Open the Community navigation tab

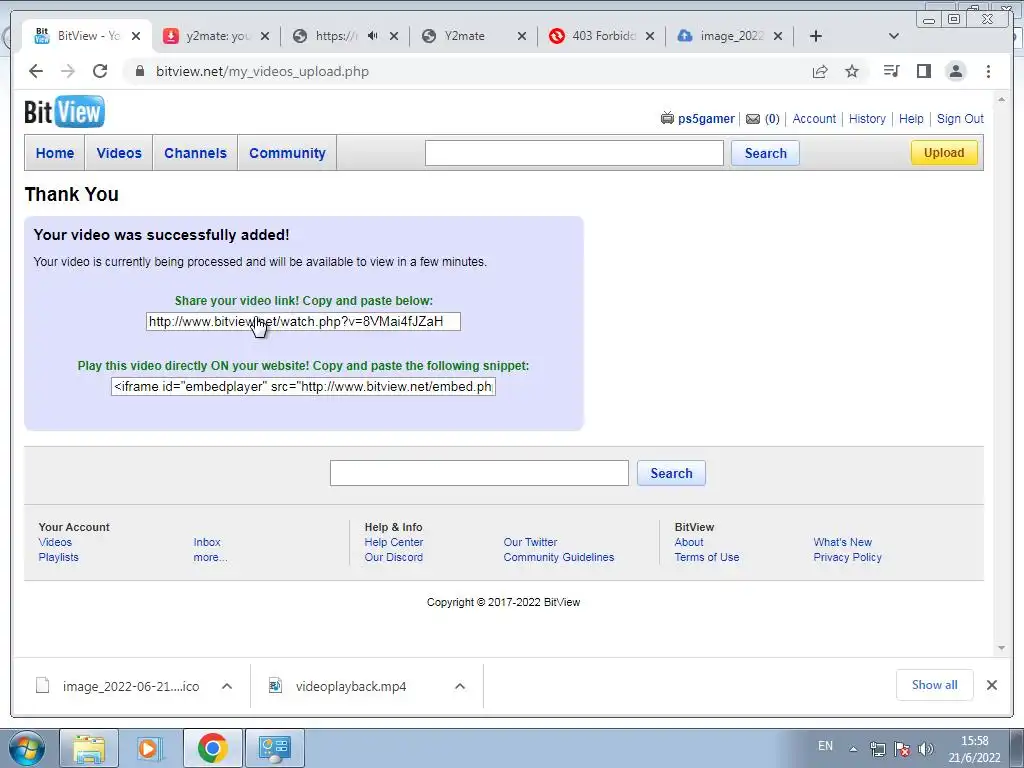pyautogui.click(x=287, y=153)
